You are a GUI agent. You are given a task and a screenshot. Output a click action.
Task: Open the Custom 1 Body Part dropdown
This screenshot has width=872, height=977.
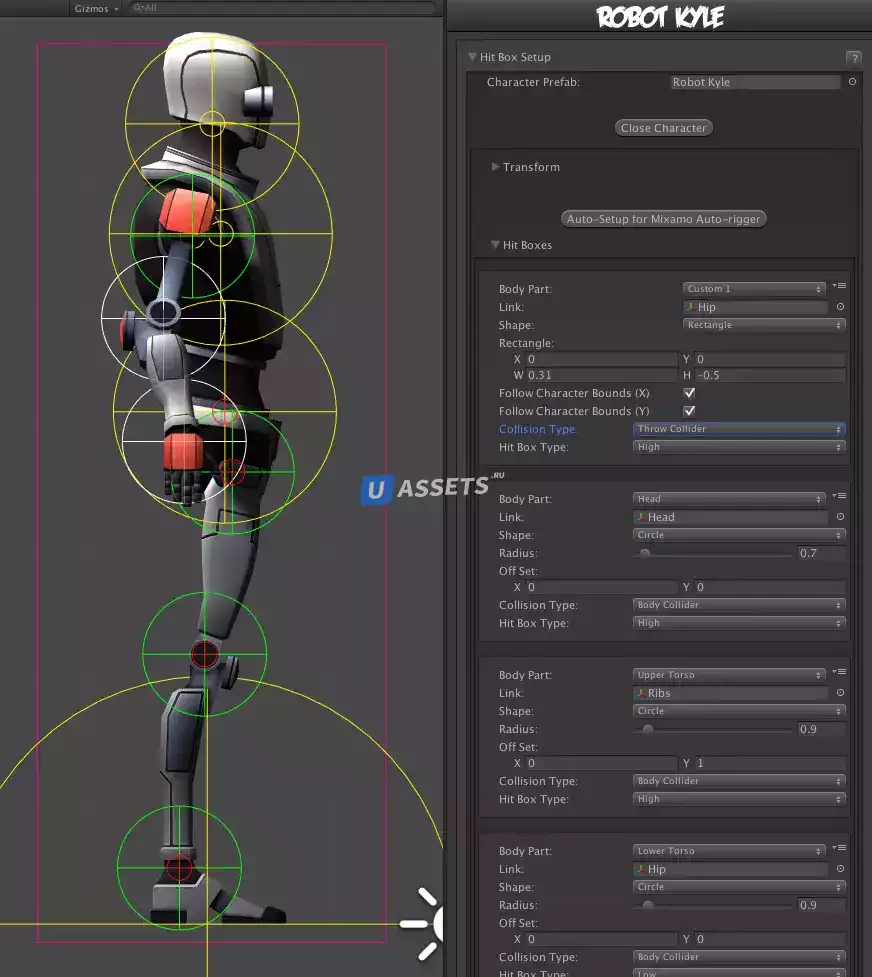tap(754, 288)
